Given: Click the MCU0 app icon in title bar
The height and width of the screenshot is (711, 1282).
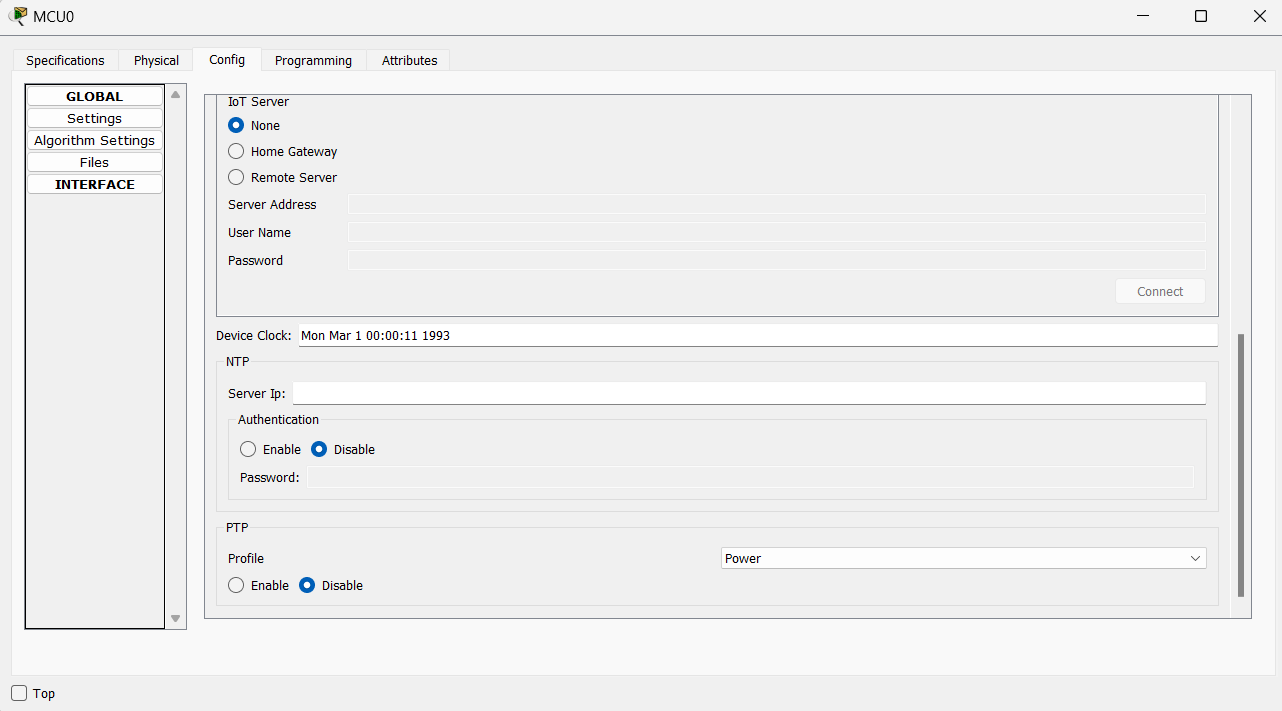Looking at the screenshot, I should [x=18, y=16].
